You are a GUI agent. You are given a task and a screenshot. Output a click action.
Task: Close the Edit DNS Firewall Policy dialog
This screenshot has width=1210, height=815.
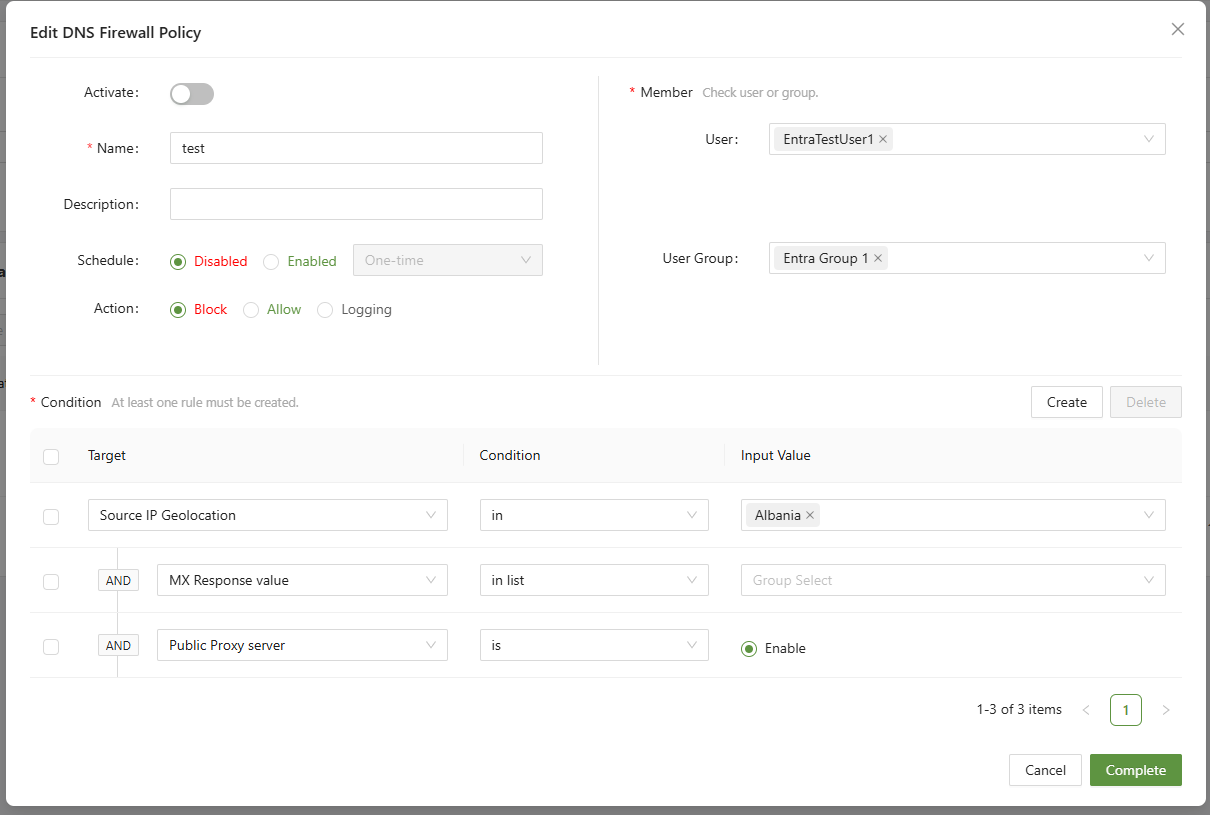[1177, 29]
